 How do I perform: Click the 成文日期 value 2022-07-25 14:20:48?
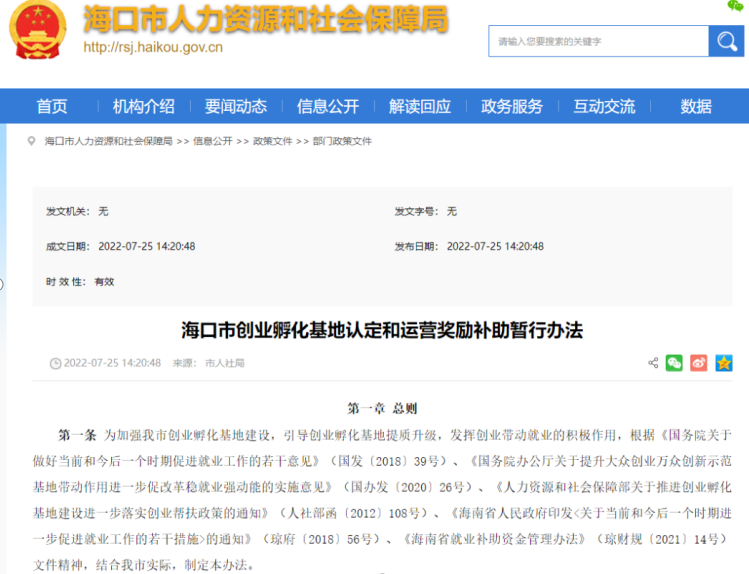coord(147,246)
